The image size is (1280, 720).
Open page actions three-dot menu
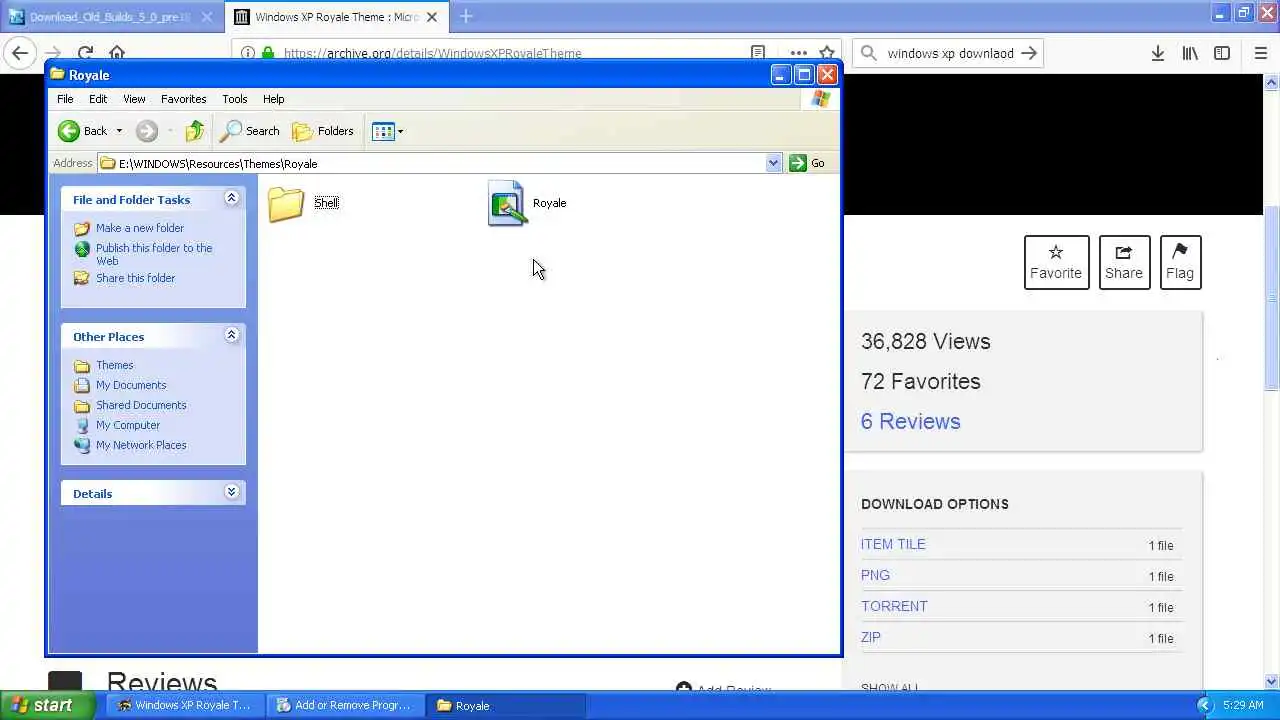tap(798, 53)
